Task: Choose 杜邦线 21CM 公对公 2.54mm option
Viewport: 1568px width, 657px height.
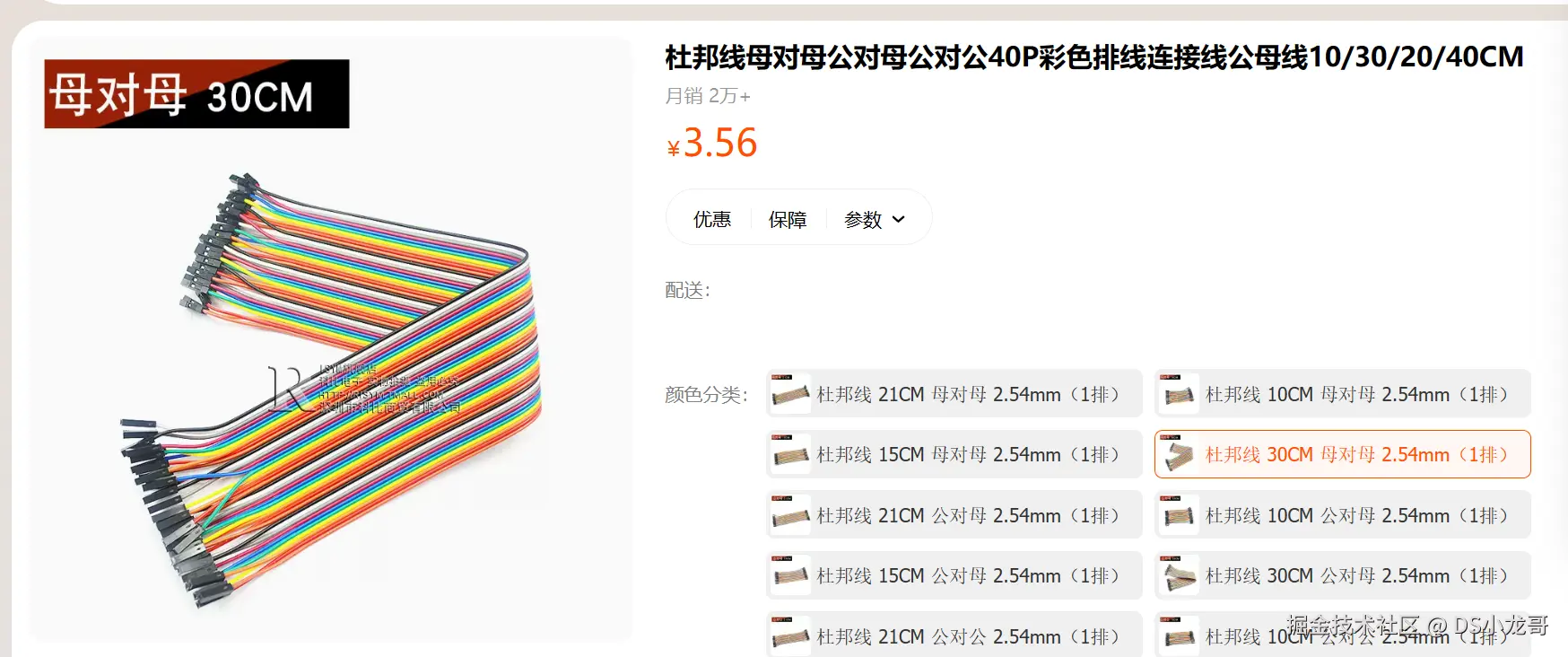Action: coord(954,635)
